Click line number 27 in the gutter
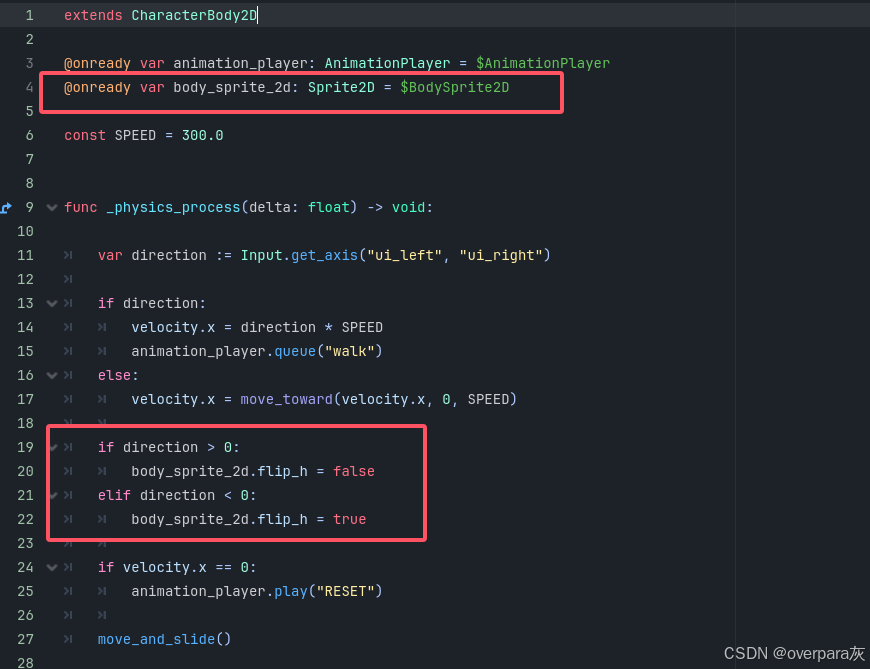 (x=25, y=639)
